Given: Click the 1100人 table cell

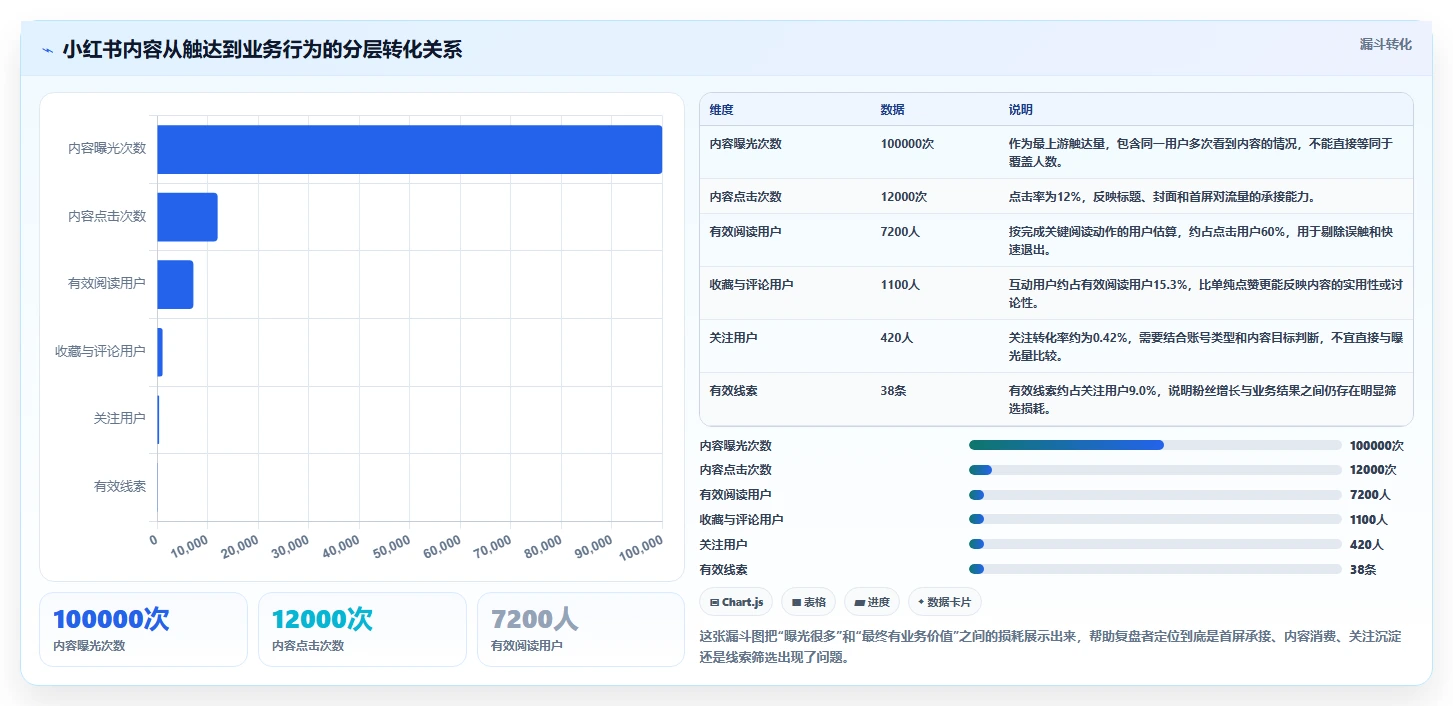Looking at the screenshot, I should click(900, 284).
